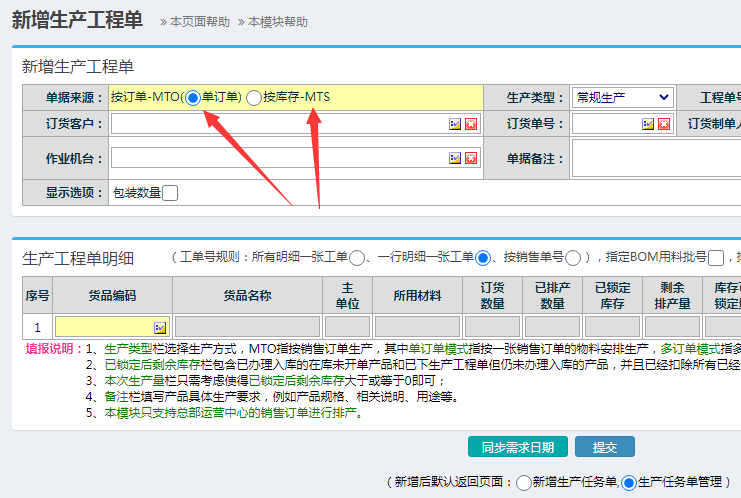Open 本页面帮助 help link

[199, 22]
